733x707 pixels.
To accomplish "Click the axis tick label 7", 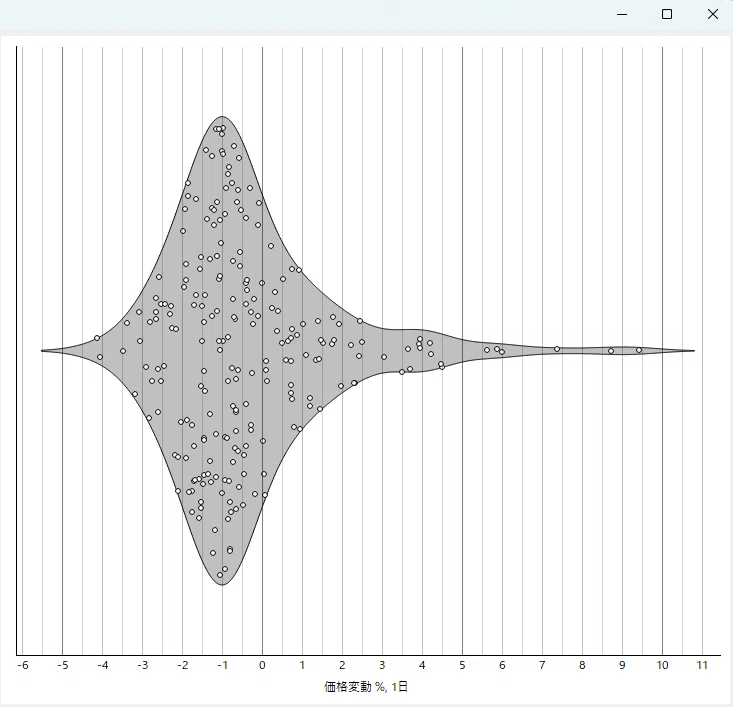I will (x=542, y=665).
